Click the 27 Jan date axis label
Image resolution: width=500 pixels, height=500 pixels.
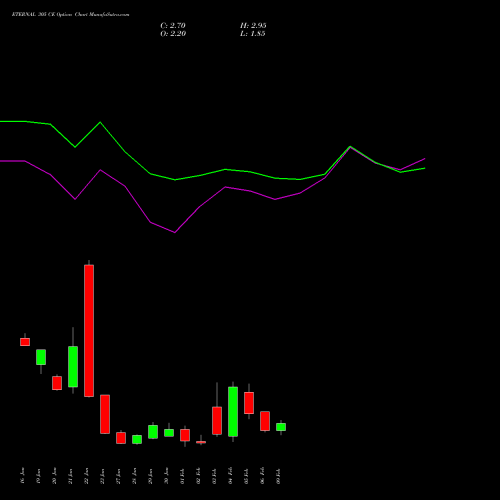118,476
